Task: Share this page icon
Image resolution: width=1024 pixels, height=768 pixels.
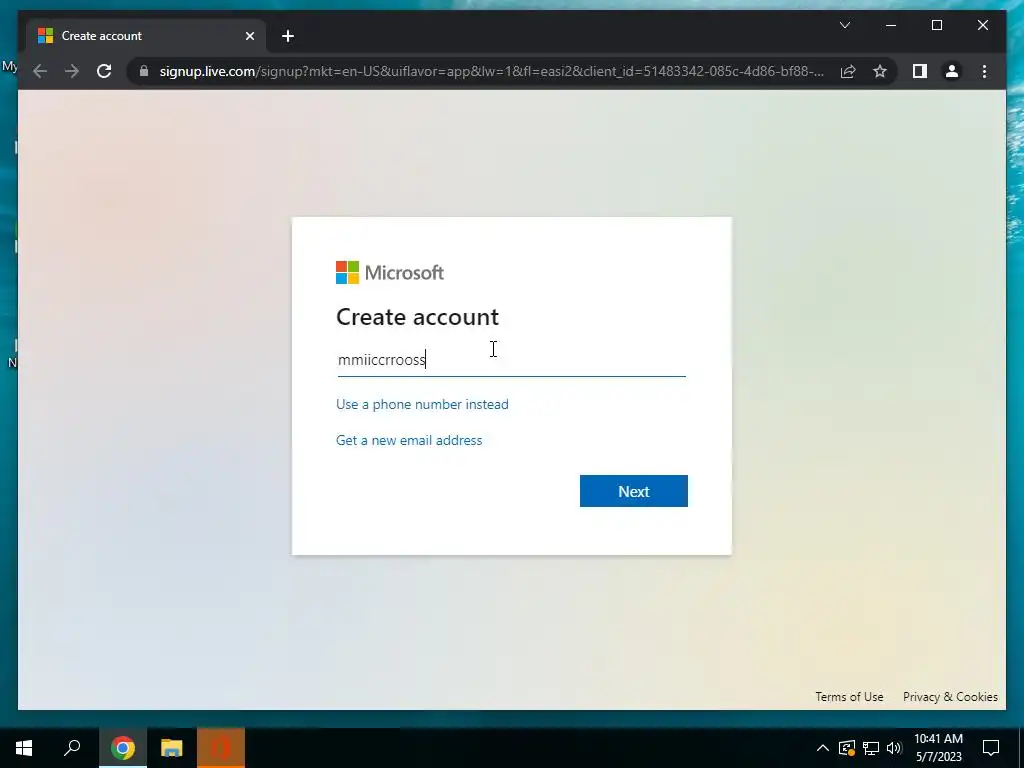Action: click(x=848, y=71)
